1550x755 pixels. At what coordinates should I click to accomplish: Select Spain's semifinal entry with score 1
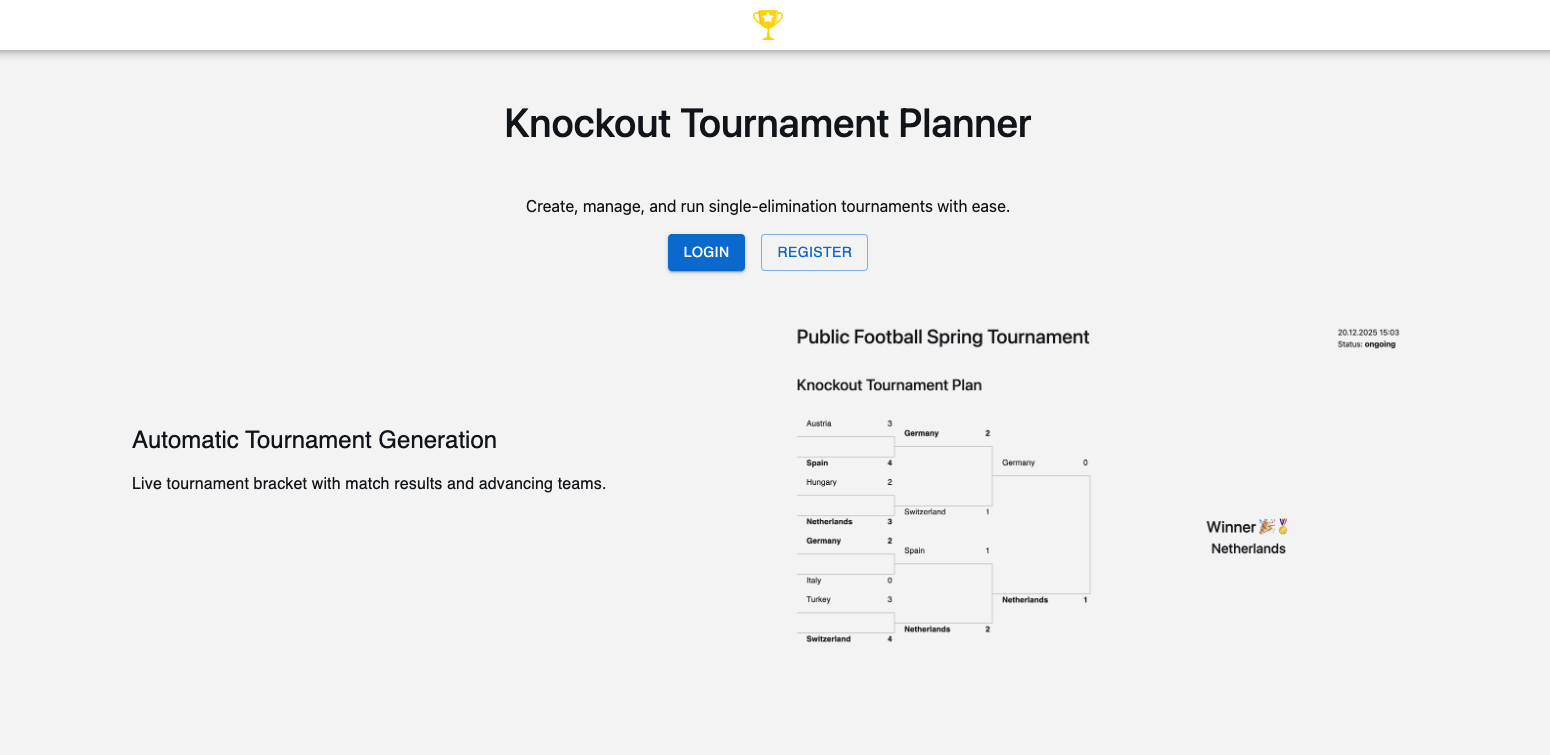(915, 551)
